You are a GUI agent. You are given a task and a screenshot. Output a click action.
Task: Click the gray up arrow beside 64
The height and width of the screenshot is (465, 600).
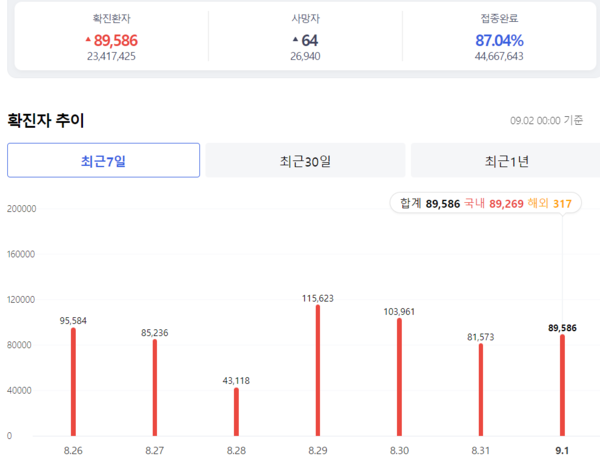coord(294,39)
